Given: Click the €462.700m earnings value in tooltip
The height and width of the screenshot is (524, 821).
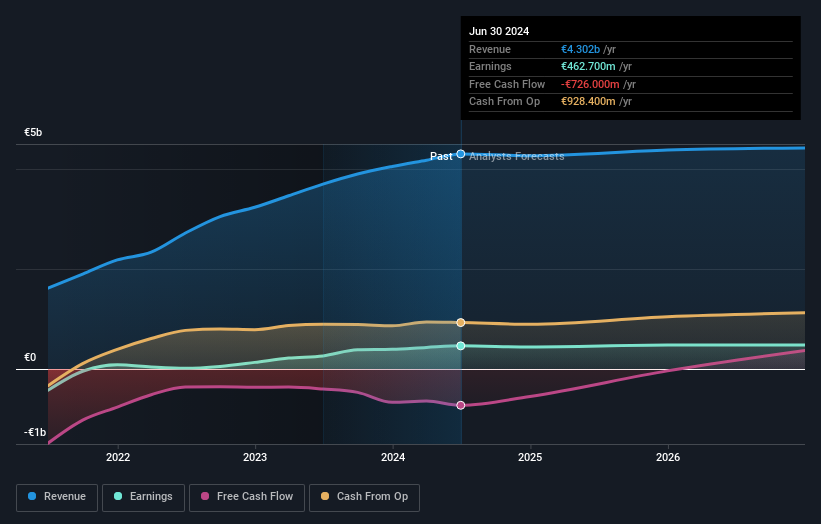Looking at the screenshot, I should (x=588, y=66).
